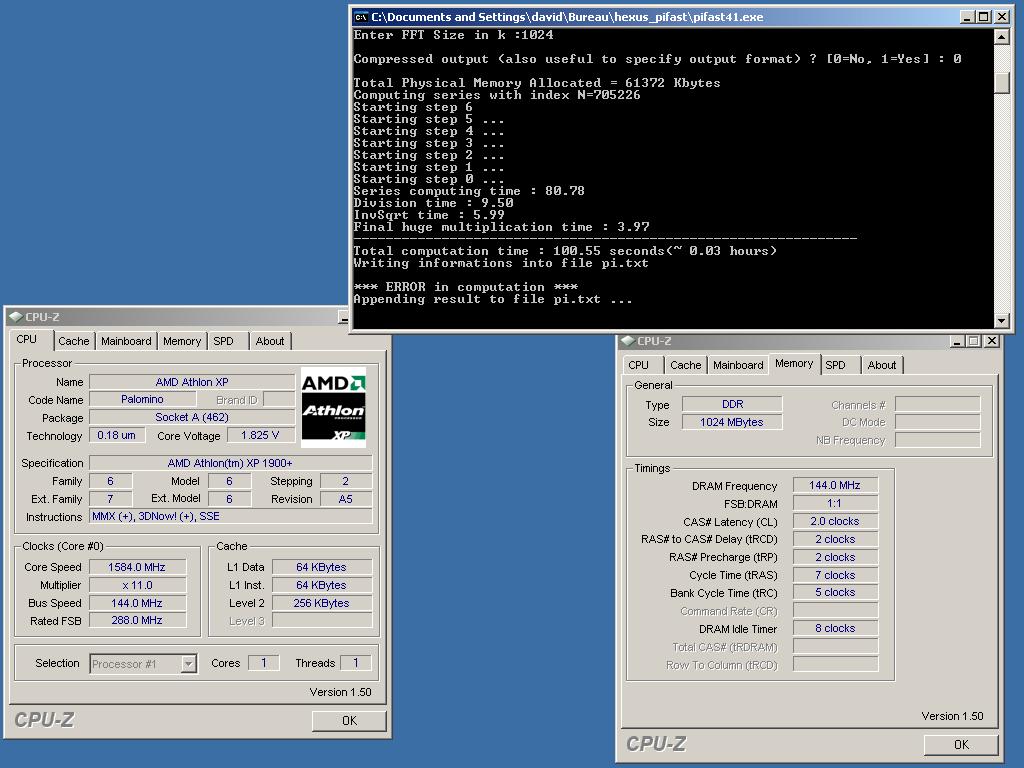This screenshot has width=1024, height=768.
Task: Click the Name field showing AMD Athlon XP
Action: point(192,381)
